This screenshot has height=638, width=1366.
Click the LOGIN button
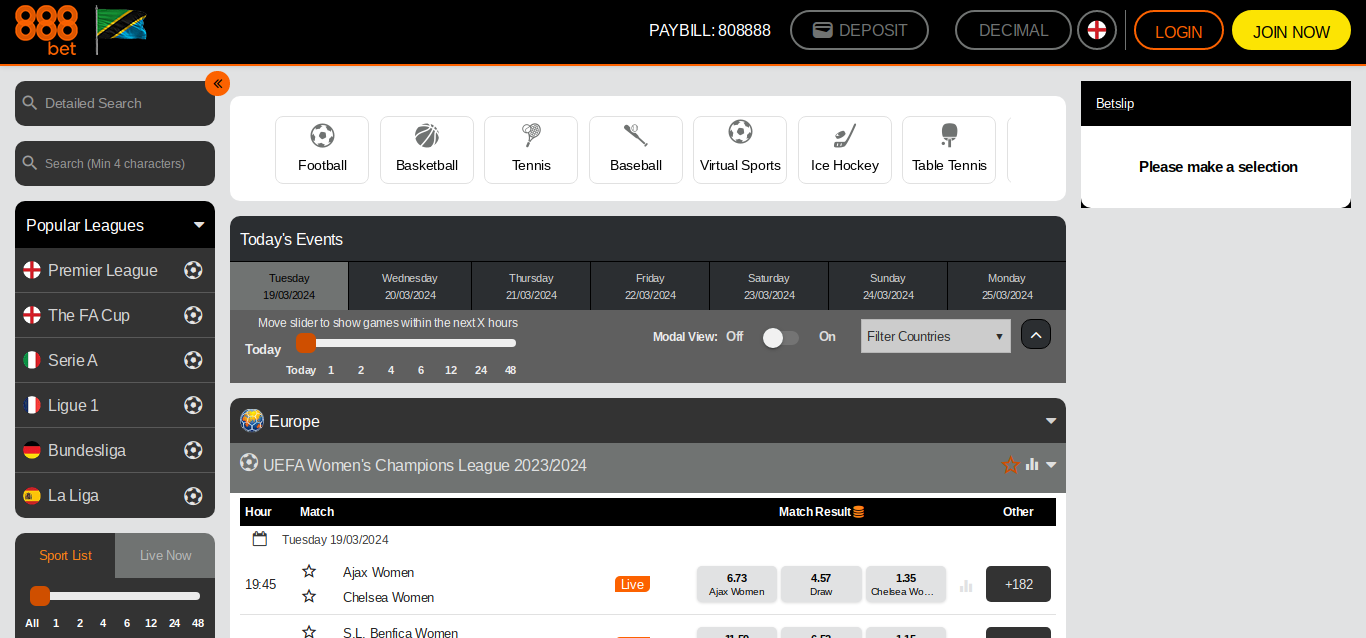[x=1179, y=31]
